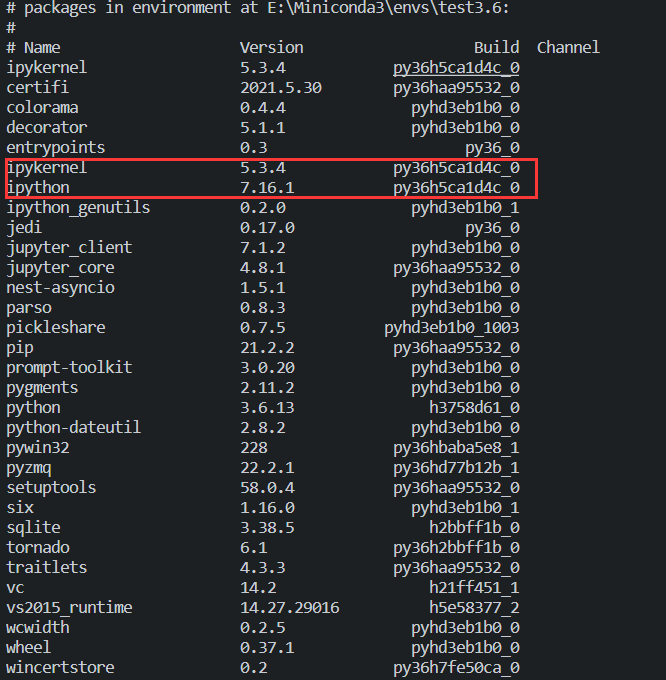Viewport: 666px width, 680px height.
Task: Click the Channel column header
Action: click(x=568, y=47)
